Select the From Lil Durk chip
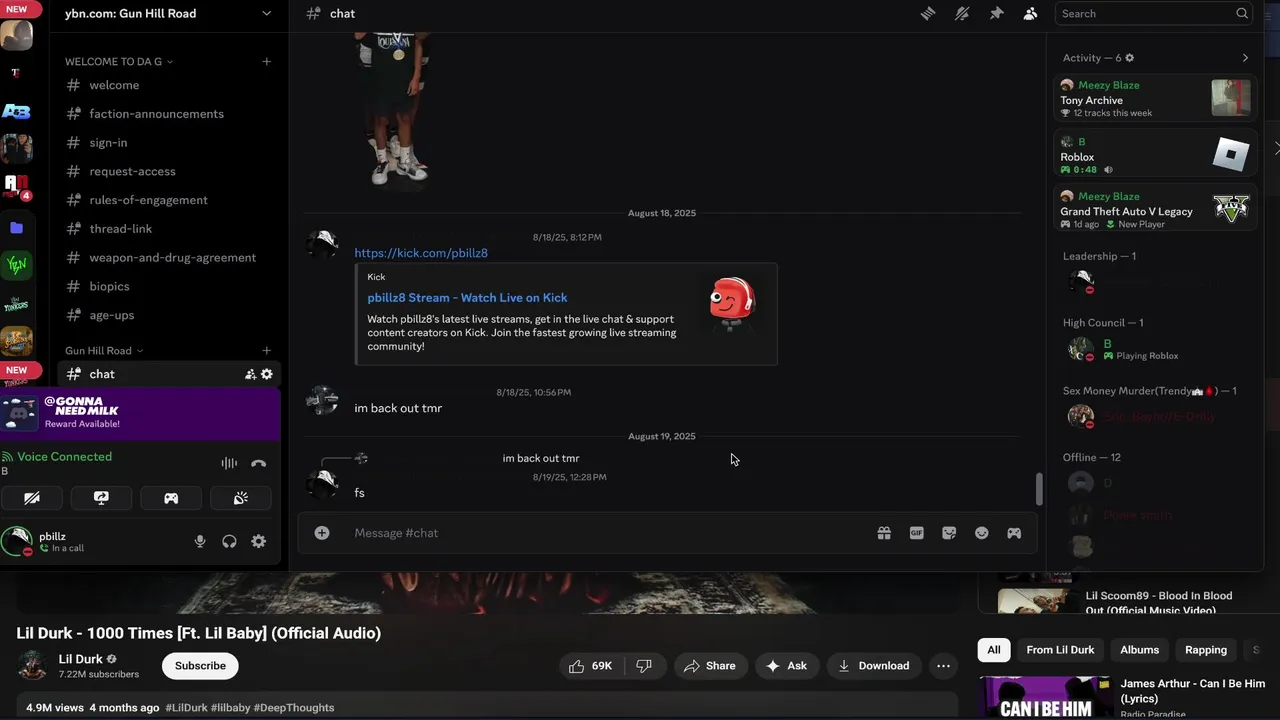Image resolution: width=1280 pixels, height=720 pixels. pyautogui.click(x=1060, y=650)
